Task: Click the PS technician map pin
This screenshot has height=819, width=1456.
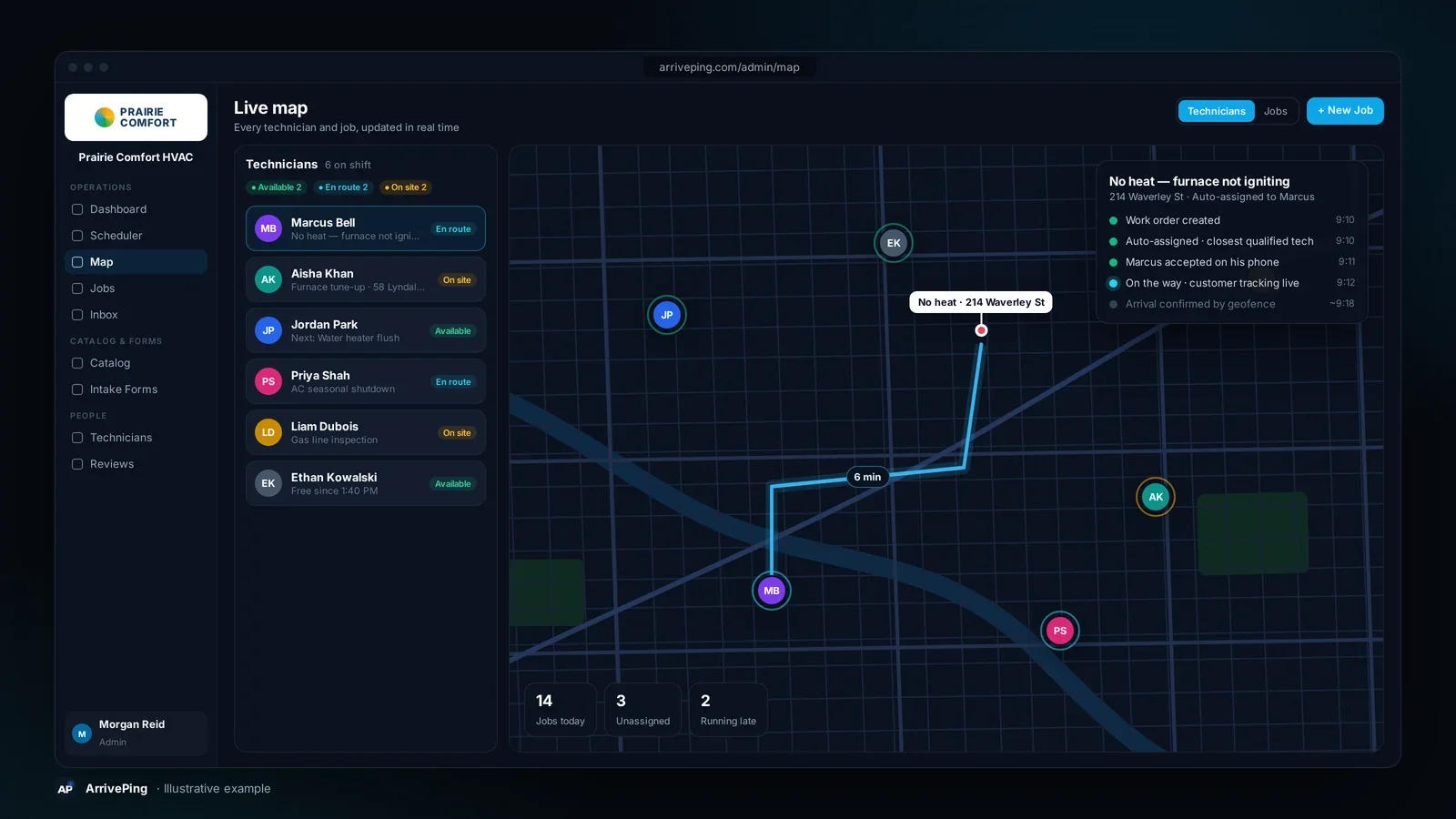Action: (x=1060, y=631)
